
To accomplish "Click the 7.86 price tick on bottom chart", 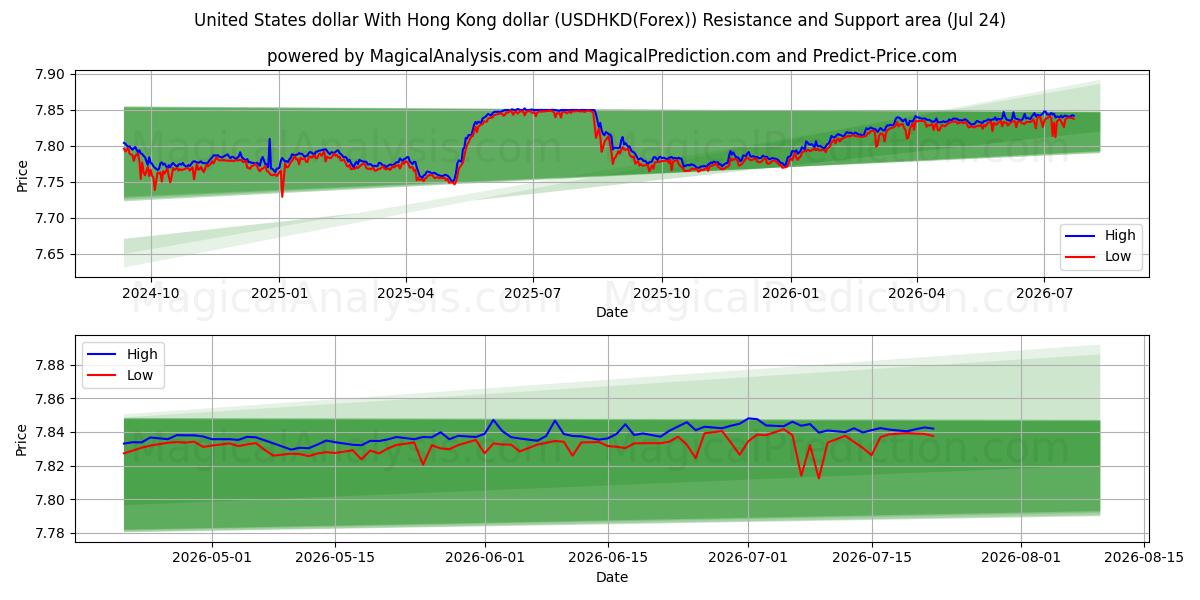I will click(x=50, y=399).
